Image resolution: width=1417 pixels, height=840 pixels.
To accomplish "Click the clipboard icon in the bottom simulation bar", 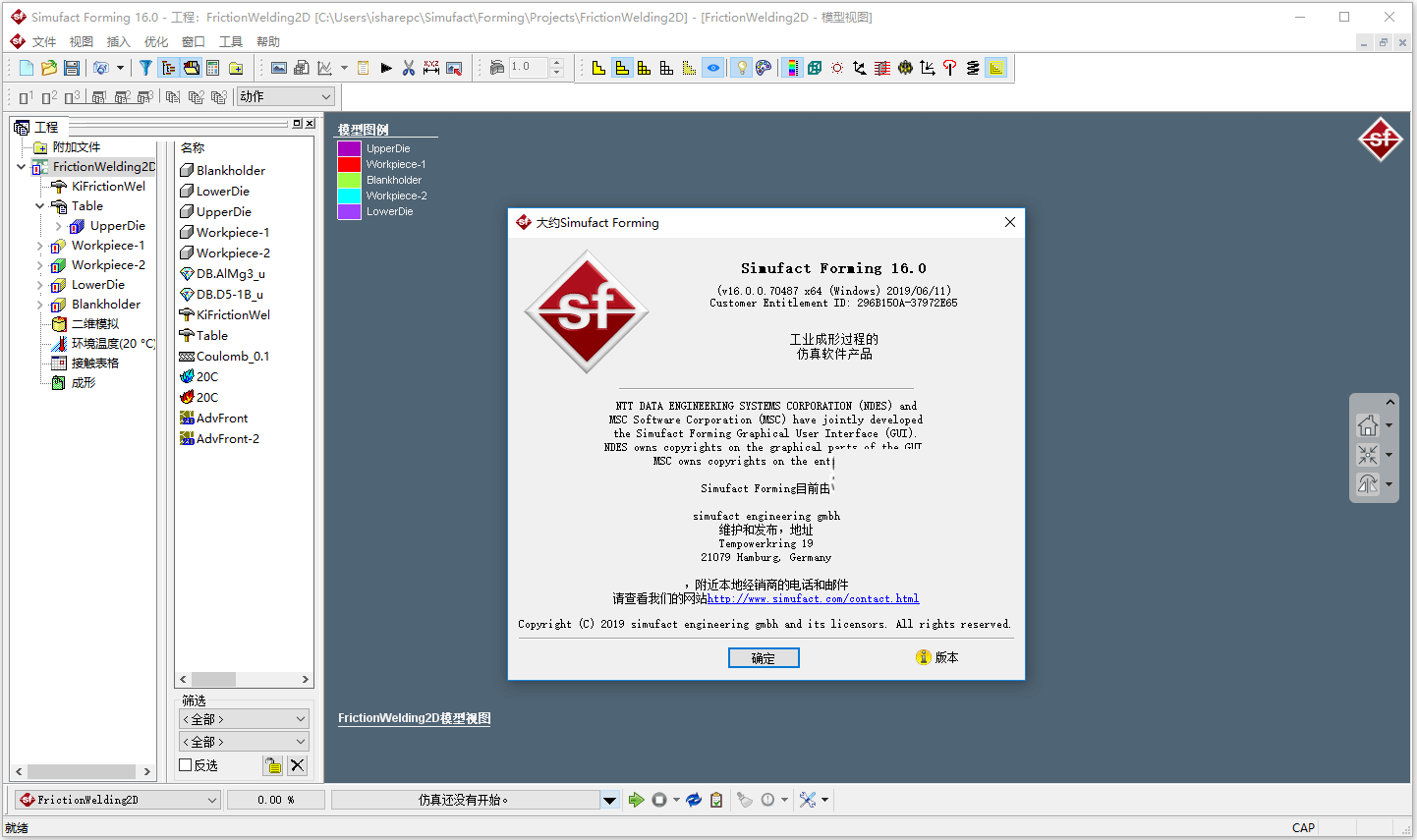I will tap(716, 800).
